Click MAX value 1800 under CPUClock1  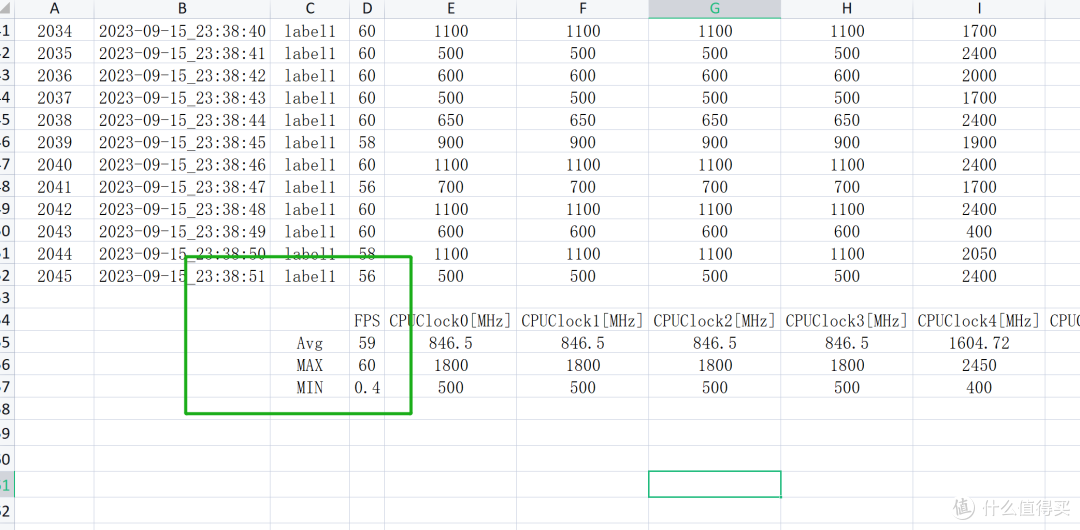pos(583,365)
